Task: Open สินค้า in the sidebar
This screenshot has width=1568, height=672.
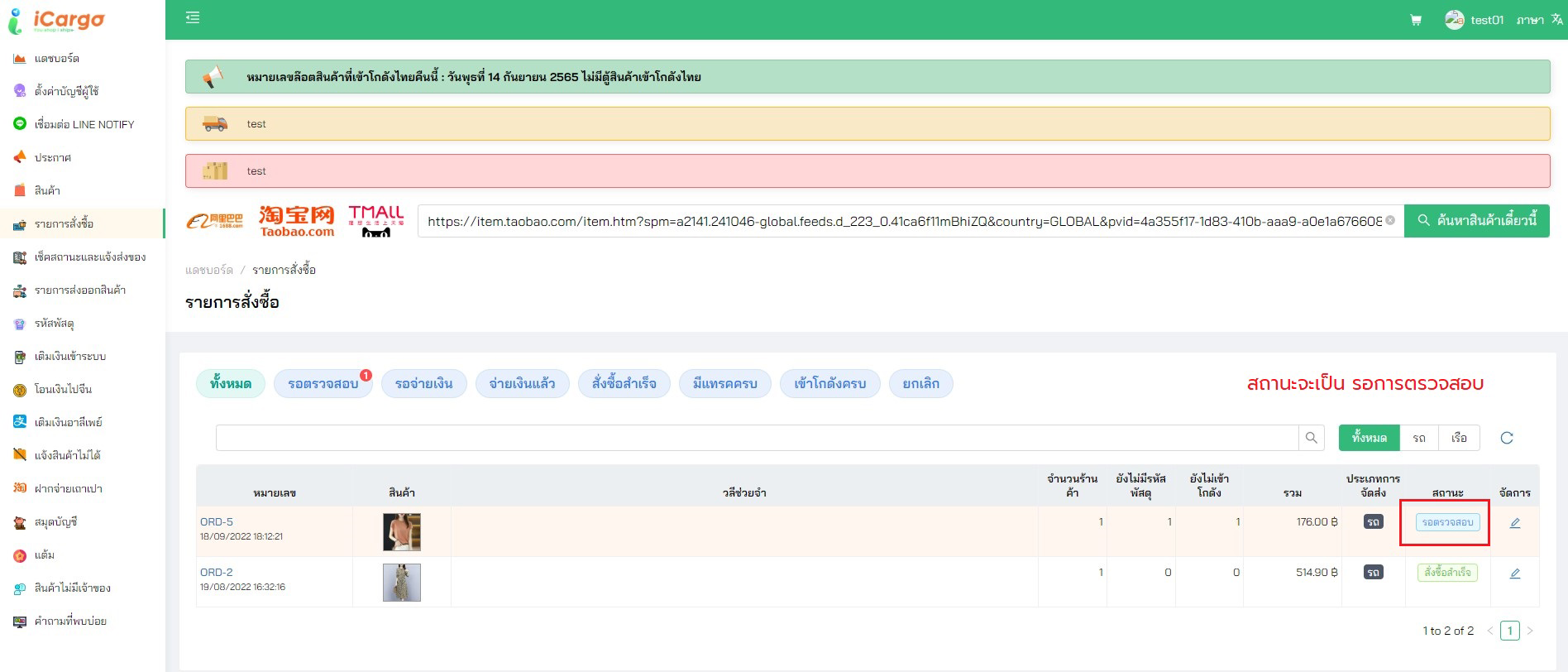Action: click(47, 190)
